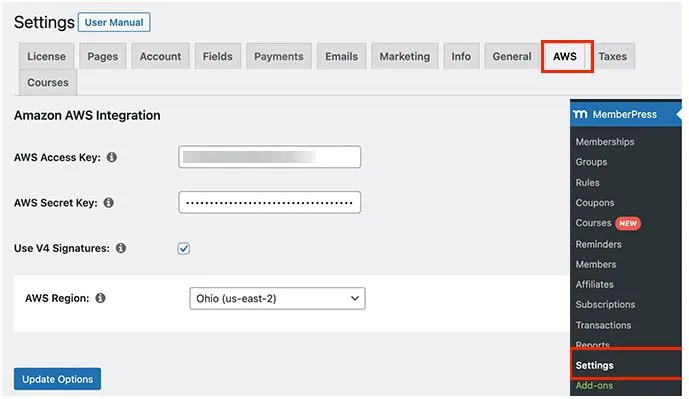
Task: Switch to the General tab
Action: click(x=512, y=56)
